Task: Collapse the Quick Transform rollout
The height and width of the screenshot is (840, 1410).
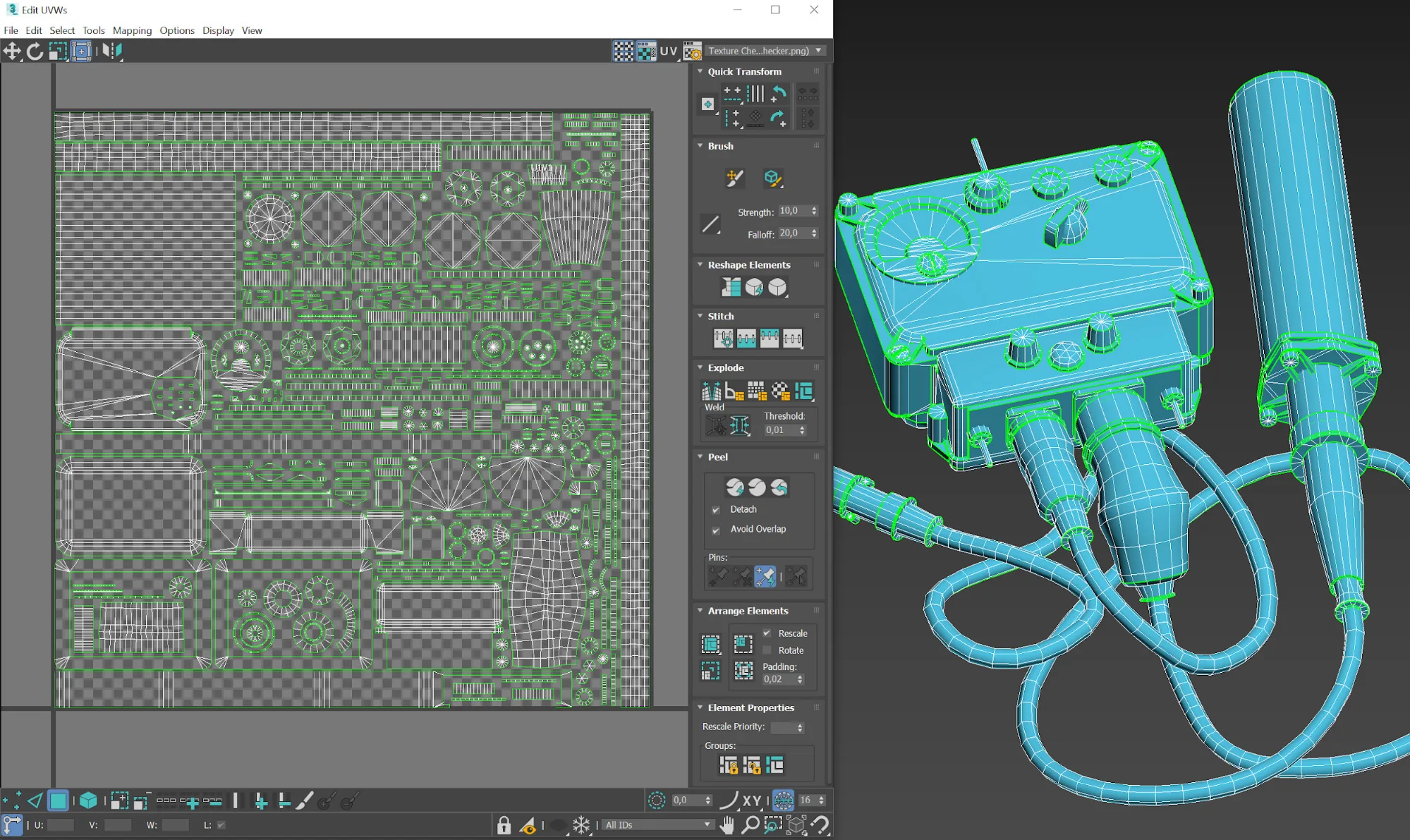Action: (700, 71)
